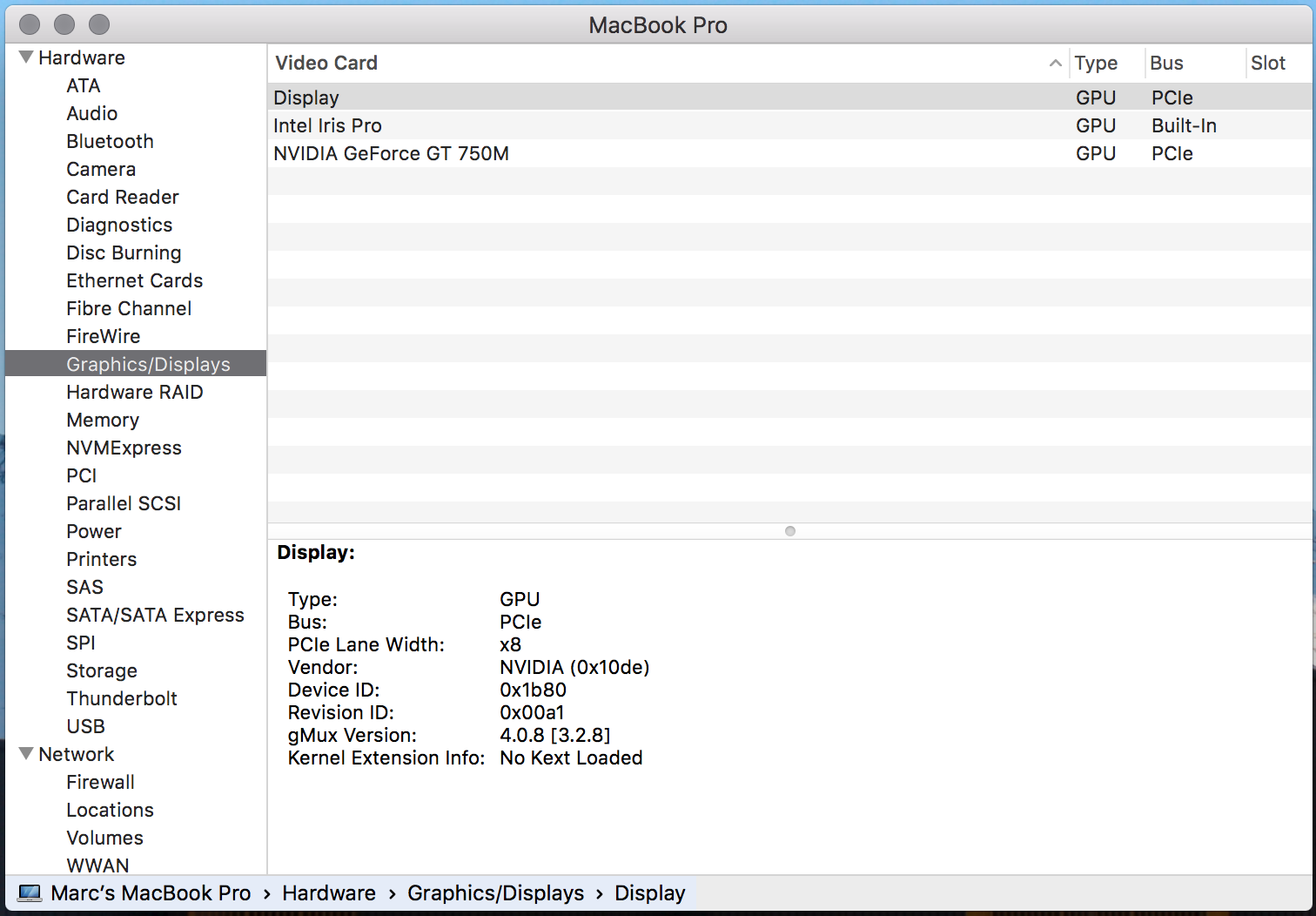Select Firewall under Network
Screen dimensions: 1316x916
(101, 782)
